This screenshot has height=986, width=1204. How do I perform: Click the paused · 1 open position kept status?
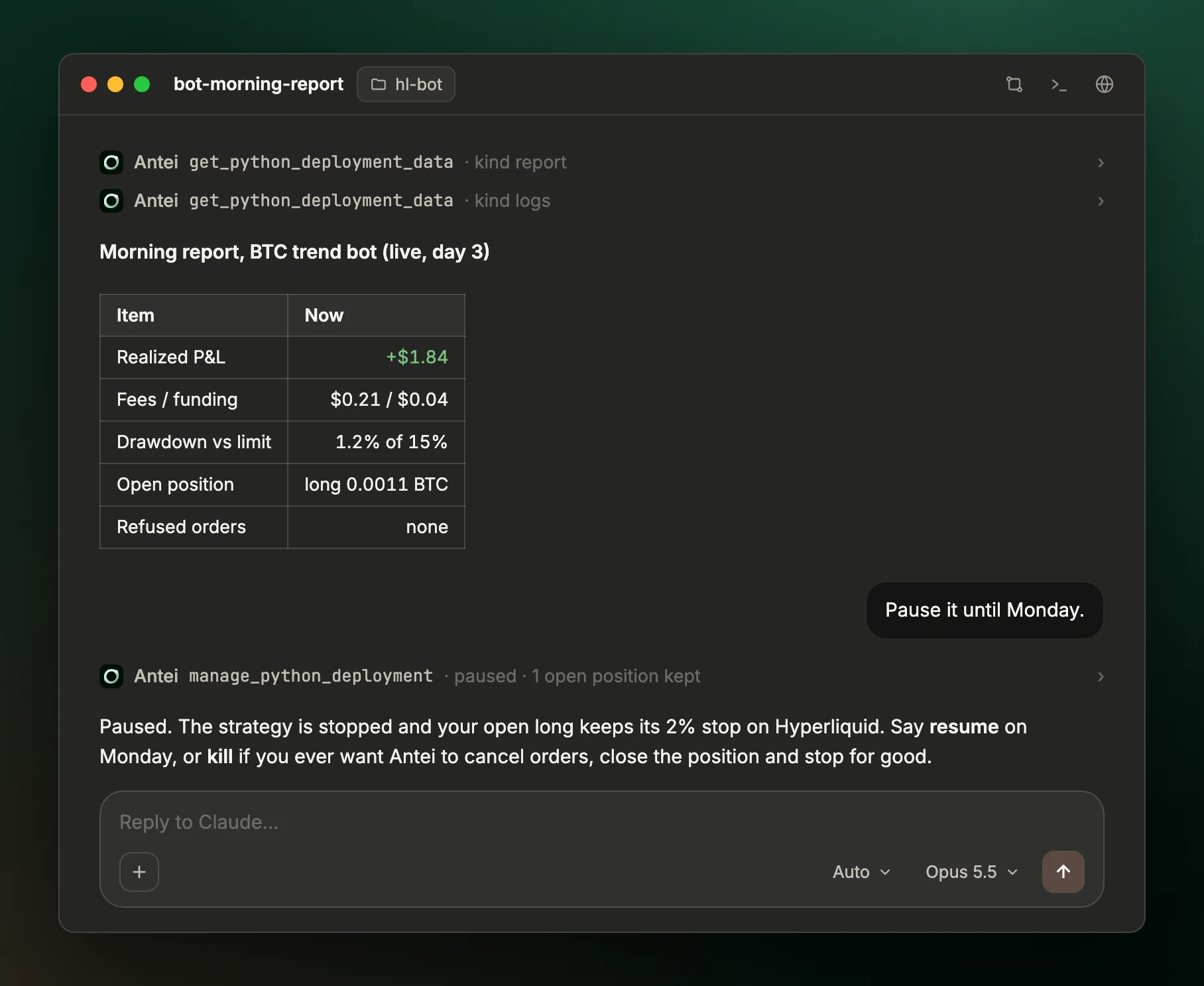pos(577,676)
